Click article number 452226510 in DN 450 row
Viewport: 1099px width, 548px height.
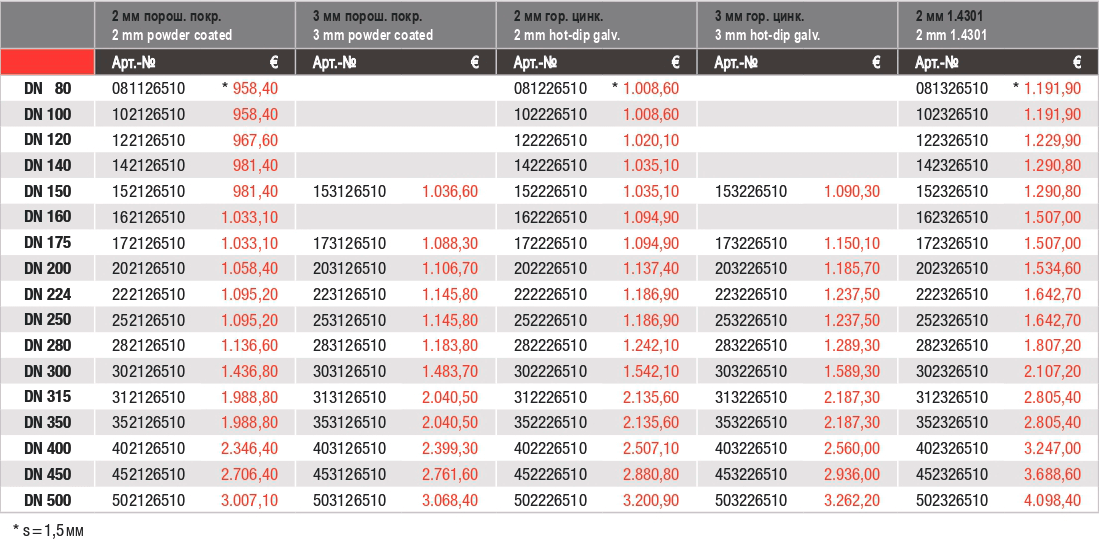coord(550,475)
